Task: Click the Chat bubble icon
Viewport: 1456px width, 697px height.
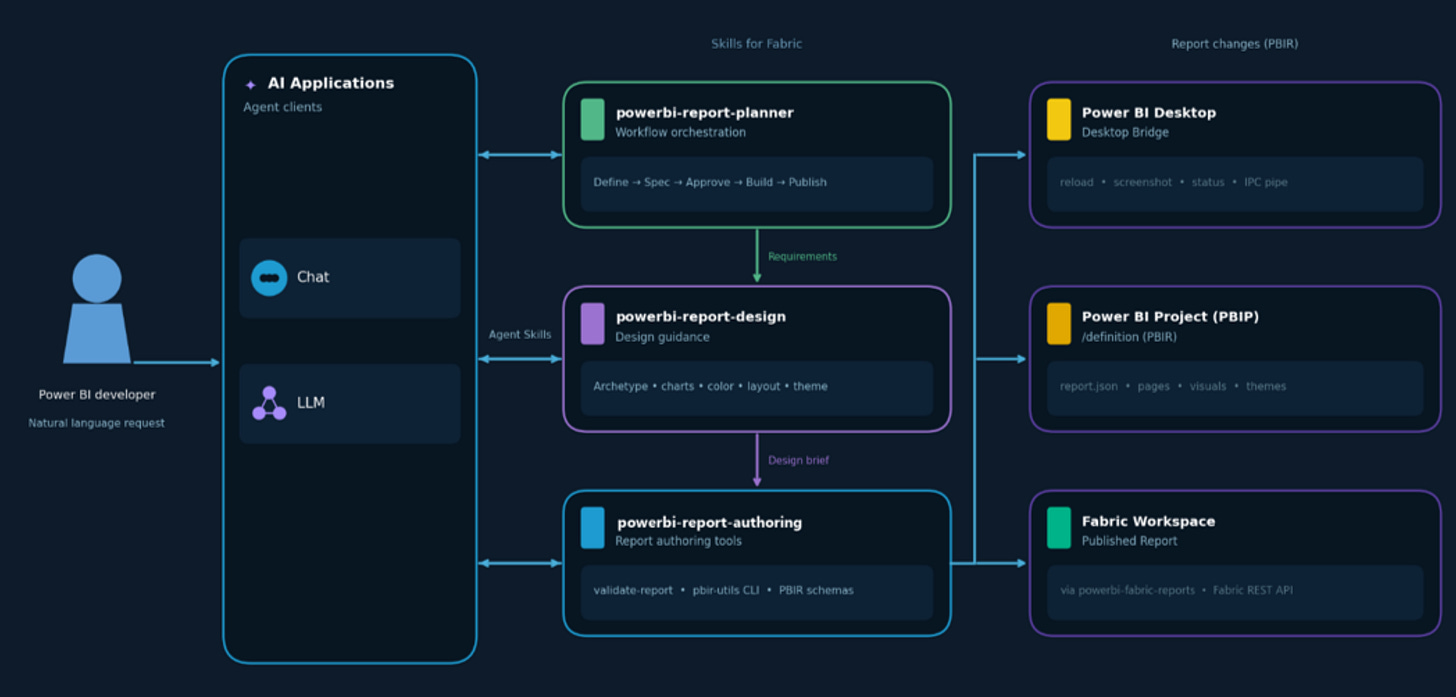Action: [x=269, y=278]
